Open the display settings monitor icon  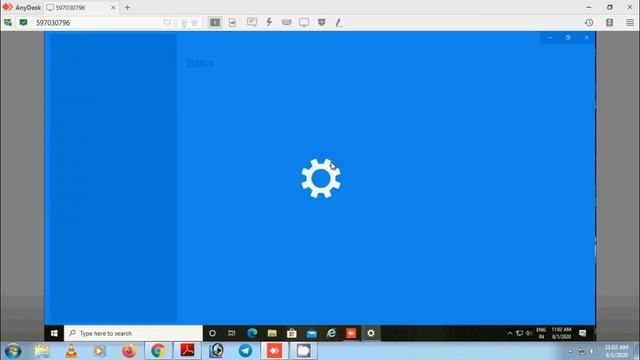(304, 22)
